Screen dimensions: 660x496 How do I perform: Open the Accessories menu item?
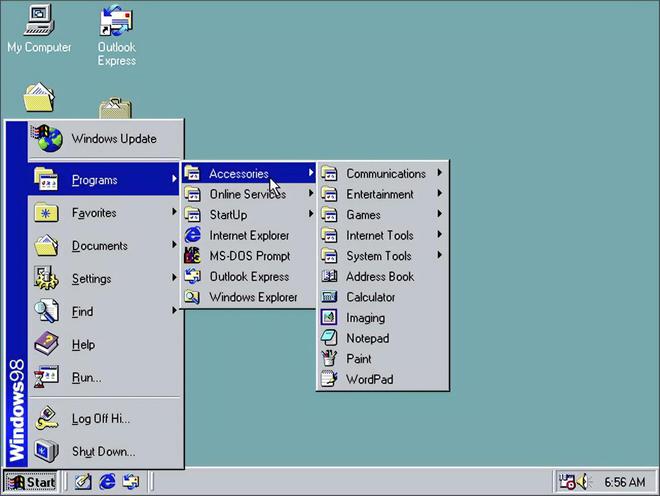(249, 173)
